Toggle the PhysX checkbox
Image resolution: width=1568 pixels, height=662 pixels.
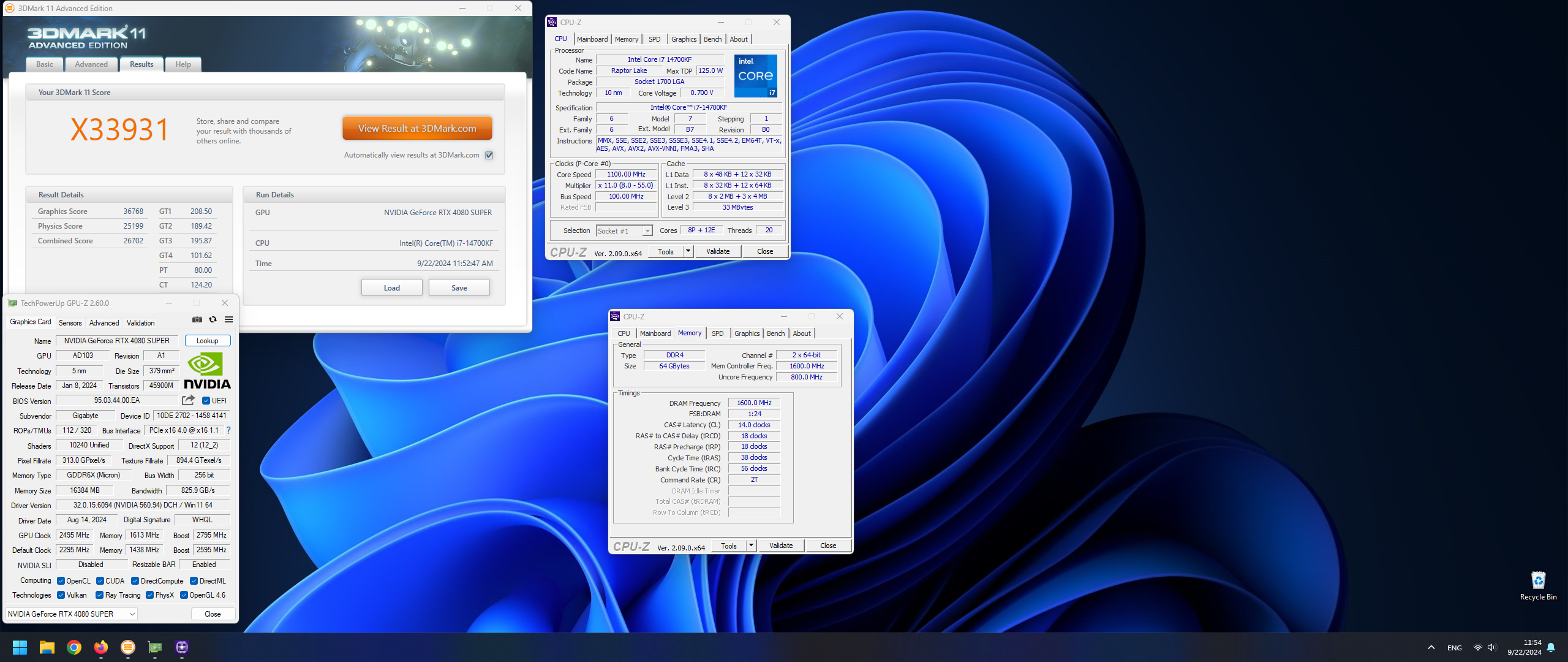(149, 595)
